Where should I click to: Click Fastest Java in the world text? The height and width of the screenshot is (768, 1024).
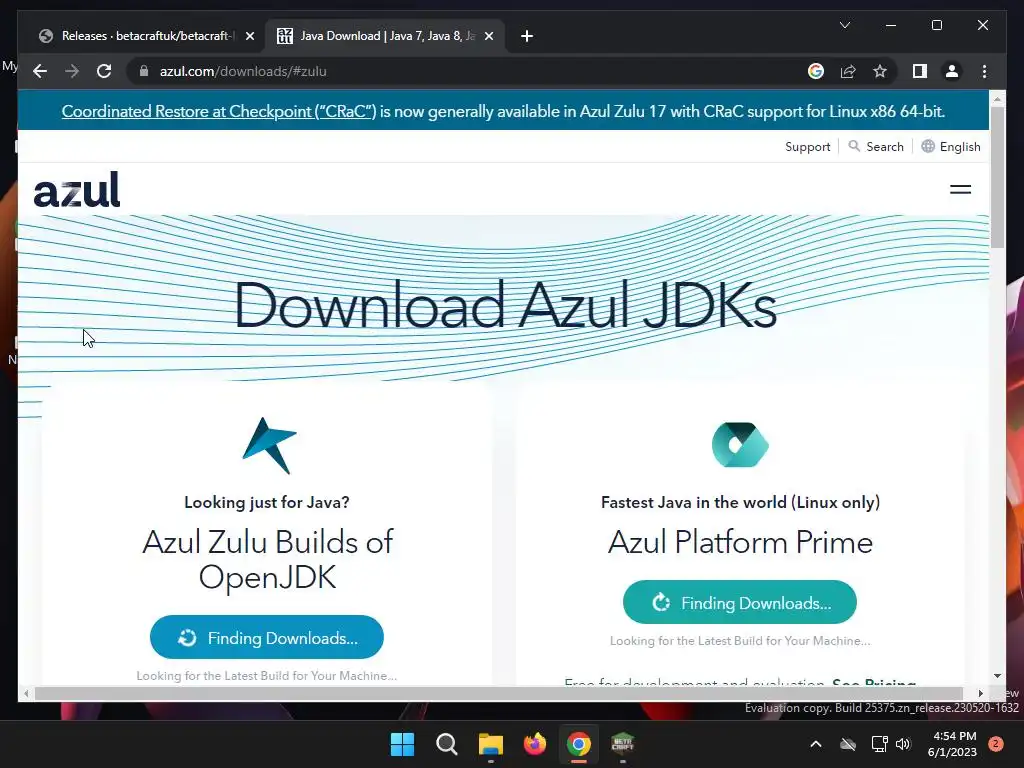click(x=740, y=502)
